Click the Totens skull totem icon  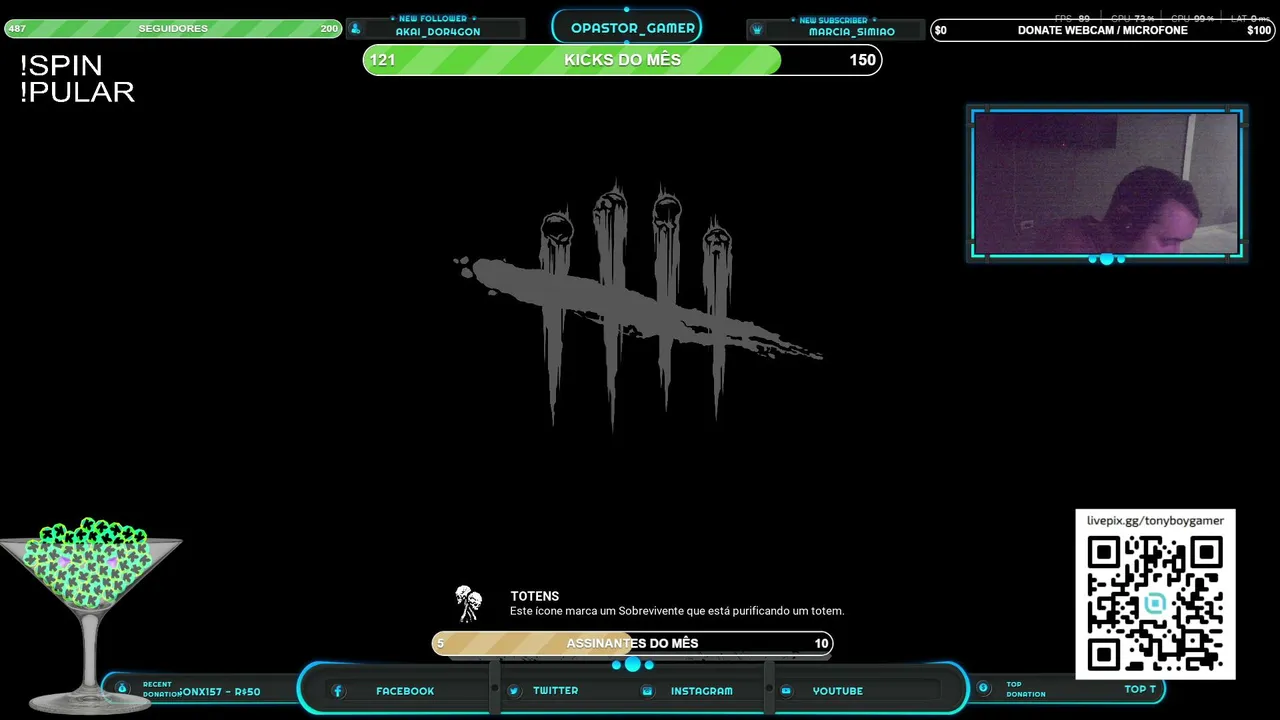(x=468, y=603)
